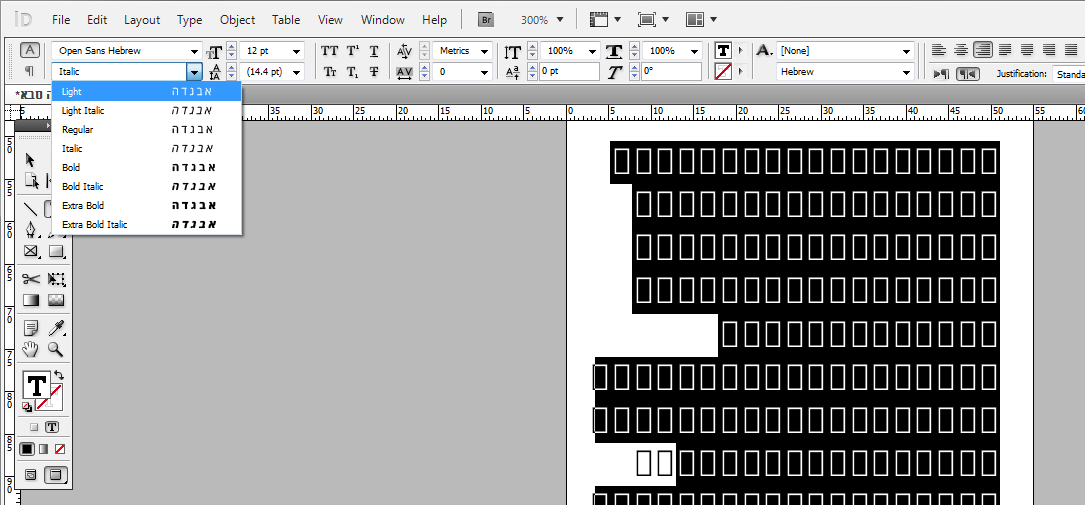
Task: Open the zoom level 300% dropdown
Action: point(560,20)
